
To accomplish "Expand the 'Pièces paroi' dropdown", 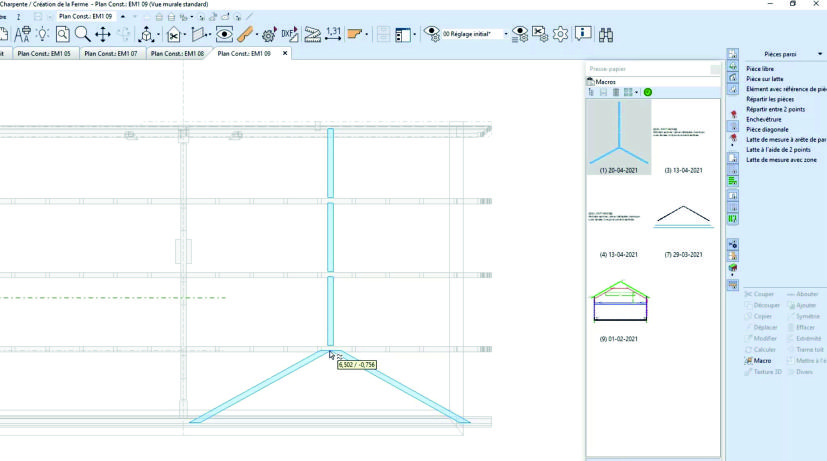I will click(x=820, y=53).
